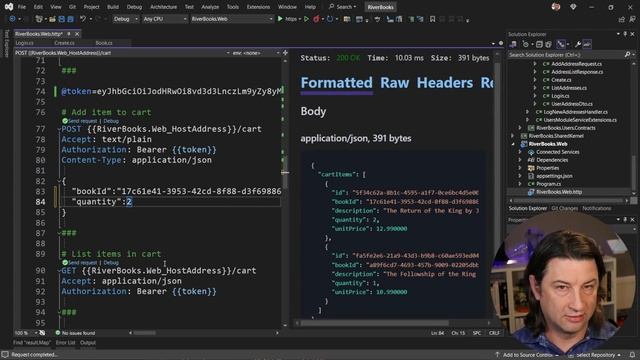Click Send request above GET cart
640x360 pixels.
82,263
